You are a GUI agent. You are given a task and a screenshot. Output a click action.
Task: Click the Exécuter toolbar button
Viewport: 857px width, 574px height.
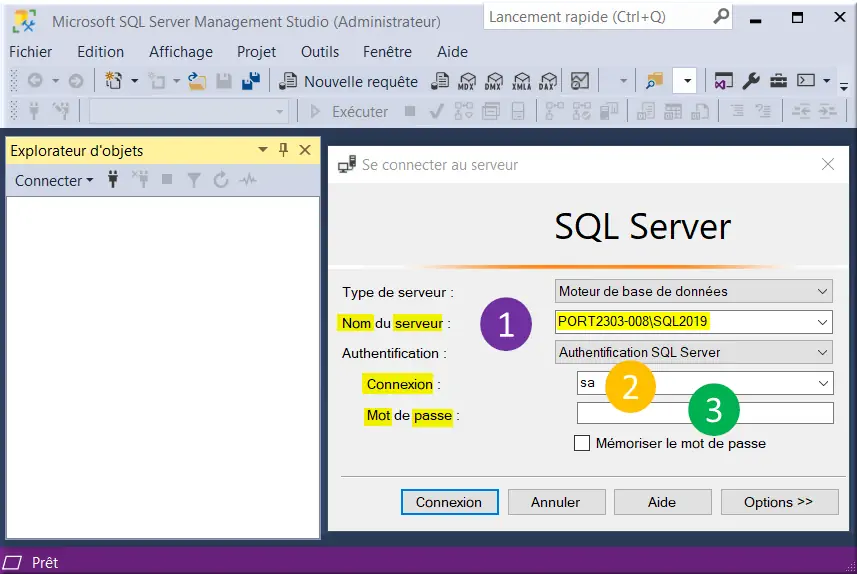coord(349,112)
